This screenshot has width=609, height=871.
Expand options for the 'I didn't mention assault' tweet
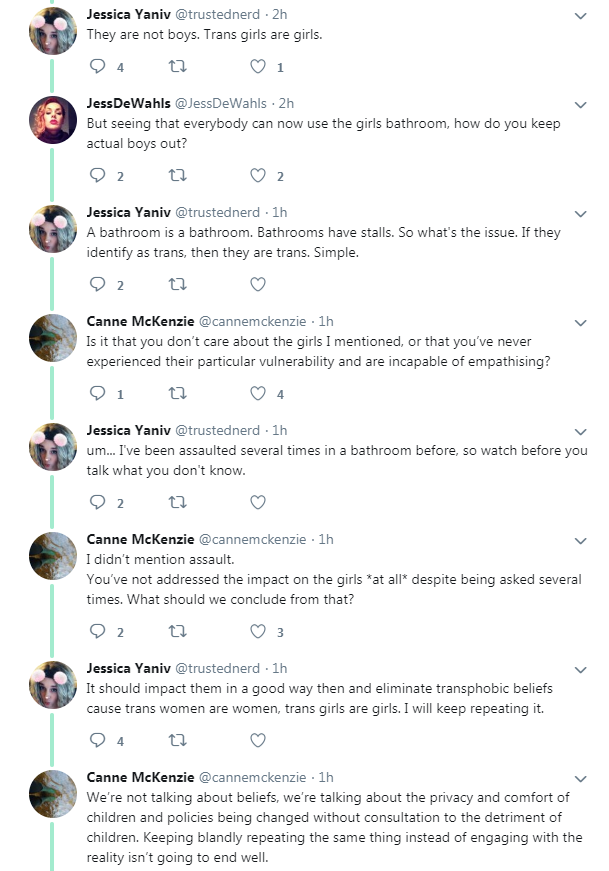pos(581,541)
